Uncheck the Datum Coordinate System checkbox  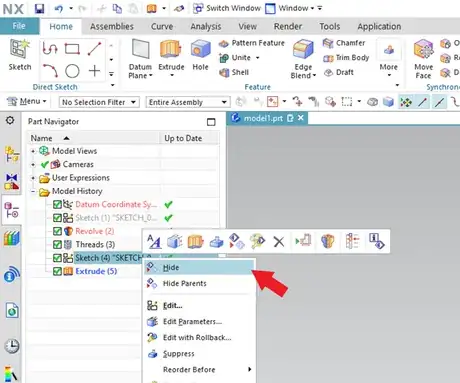coord(57,204)
